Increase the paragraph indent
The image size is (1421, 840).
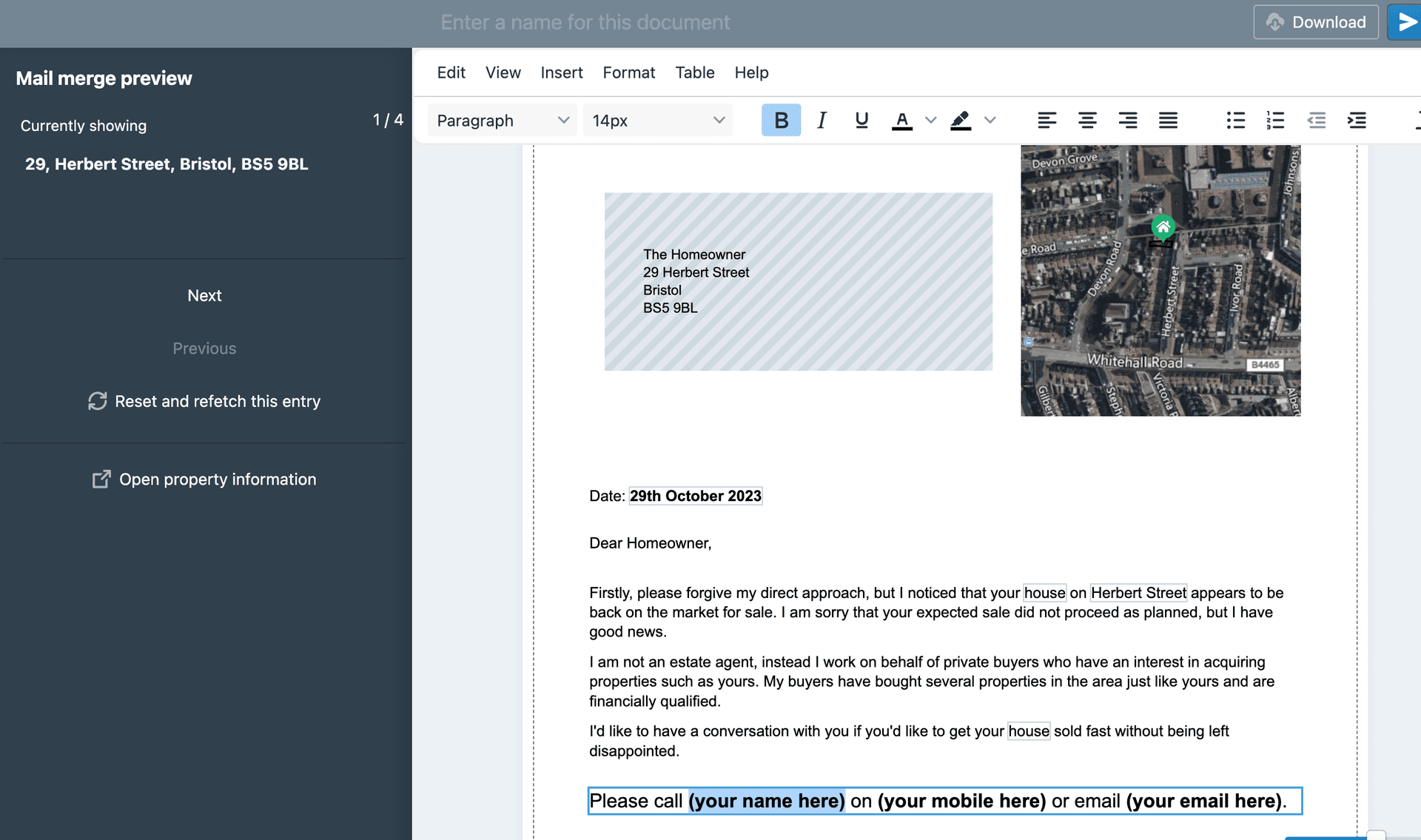tap(1357, 120)
